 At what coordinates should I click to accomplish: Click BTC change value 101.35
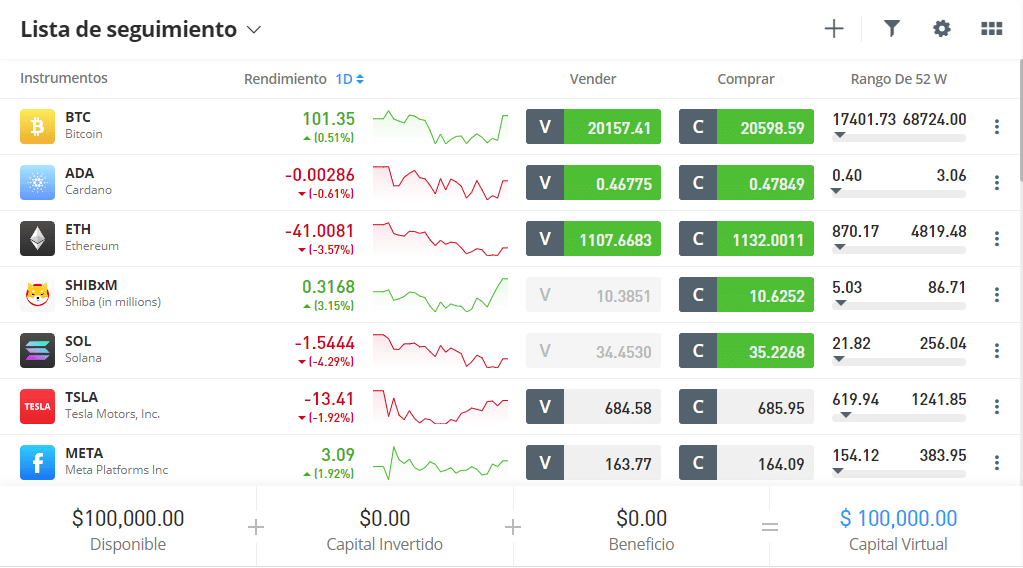(x=328, y=119)
